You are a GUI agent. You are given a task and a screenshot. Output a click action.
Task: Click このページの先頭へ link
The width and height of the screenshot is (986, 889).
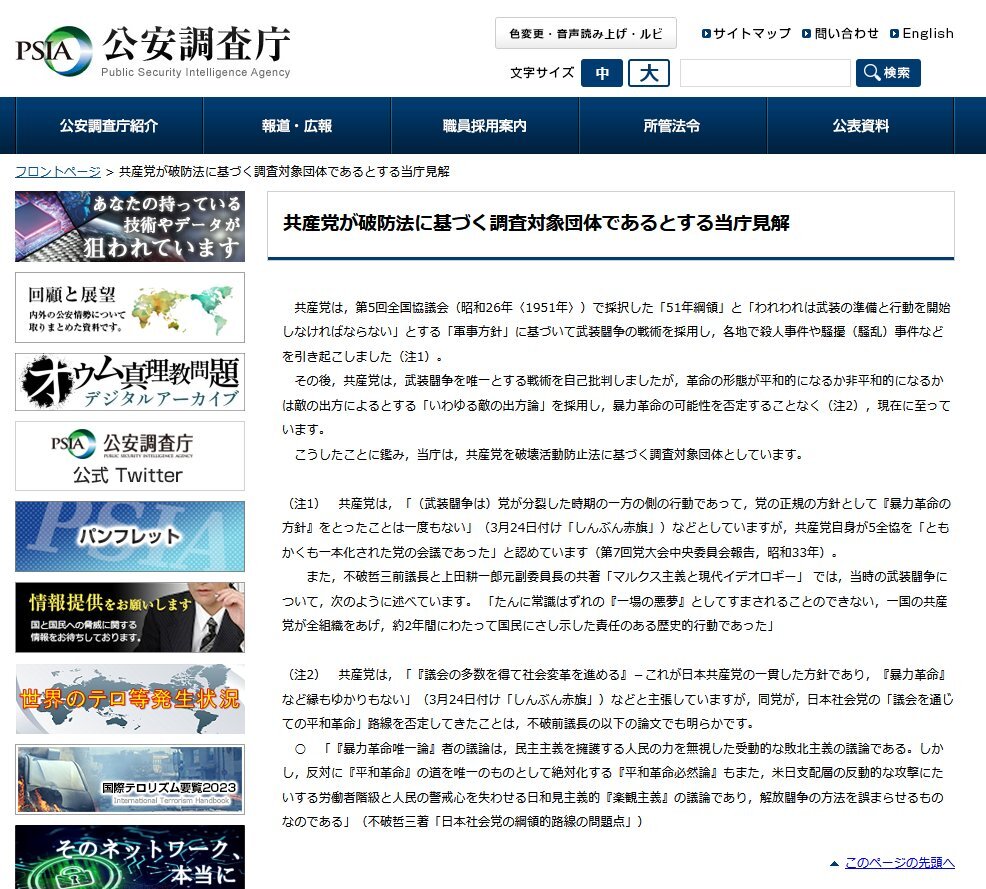(x=899, y=863)
